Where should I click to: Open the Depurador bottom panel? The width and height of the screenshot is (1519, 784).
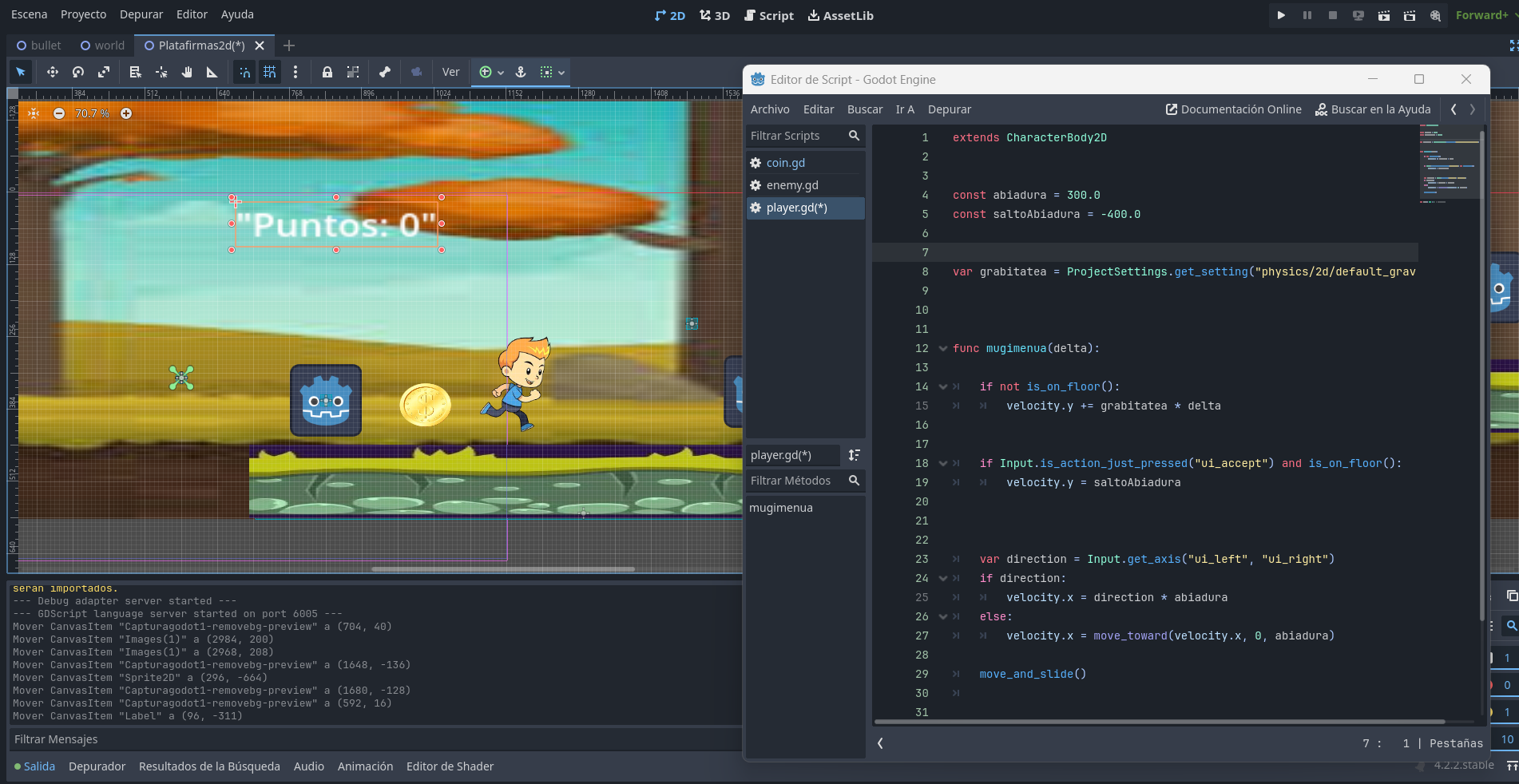97,766
